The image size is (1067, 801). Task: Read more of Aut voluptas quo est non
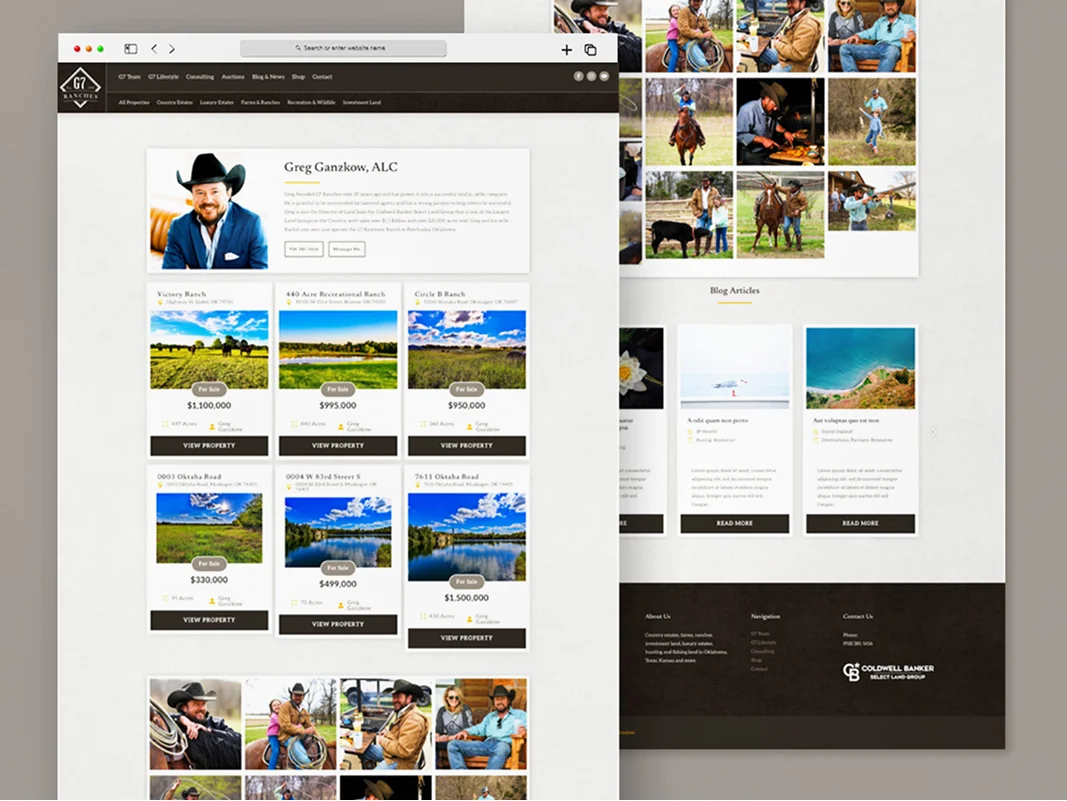pyautogui.click(x=861, y=523)
